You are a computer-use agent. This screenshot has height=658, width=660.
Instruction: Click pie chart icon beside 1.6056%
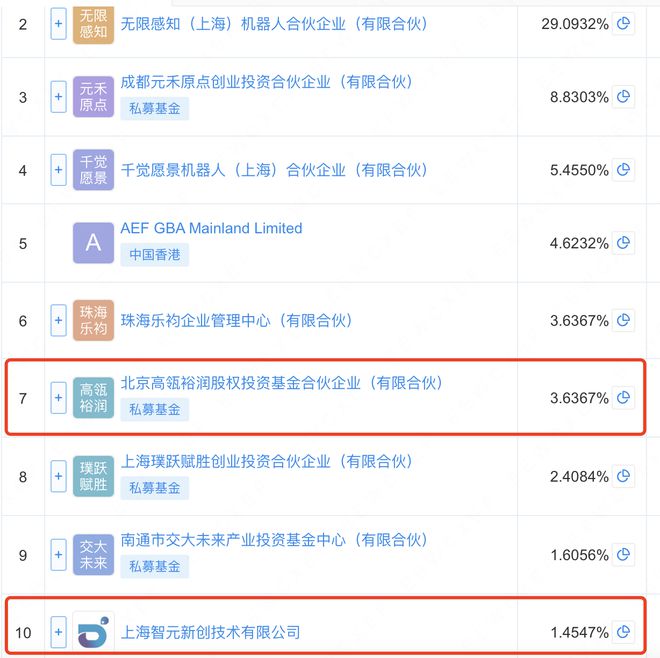(623, 554)
